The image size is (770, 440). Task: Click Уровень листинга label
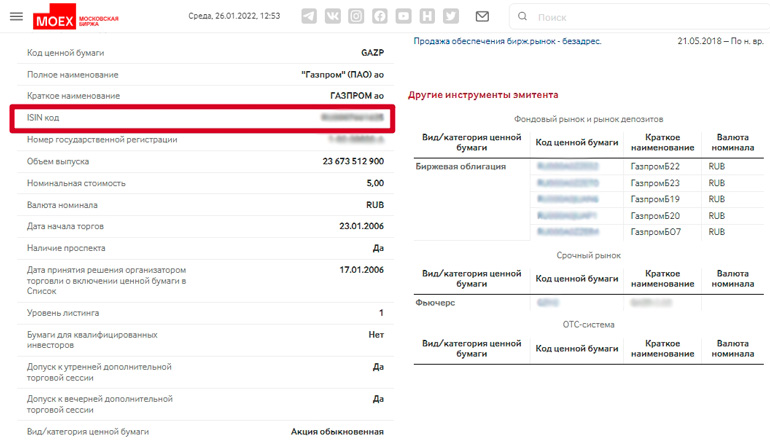pyautogui.click(x=63, y=313)
